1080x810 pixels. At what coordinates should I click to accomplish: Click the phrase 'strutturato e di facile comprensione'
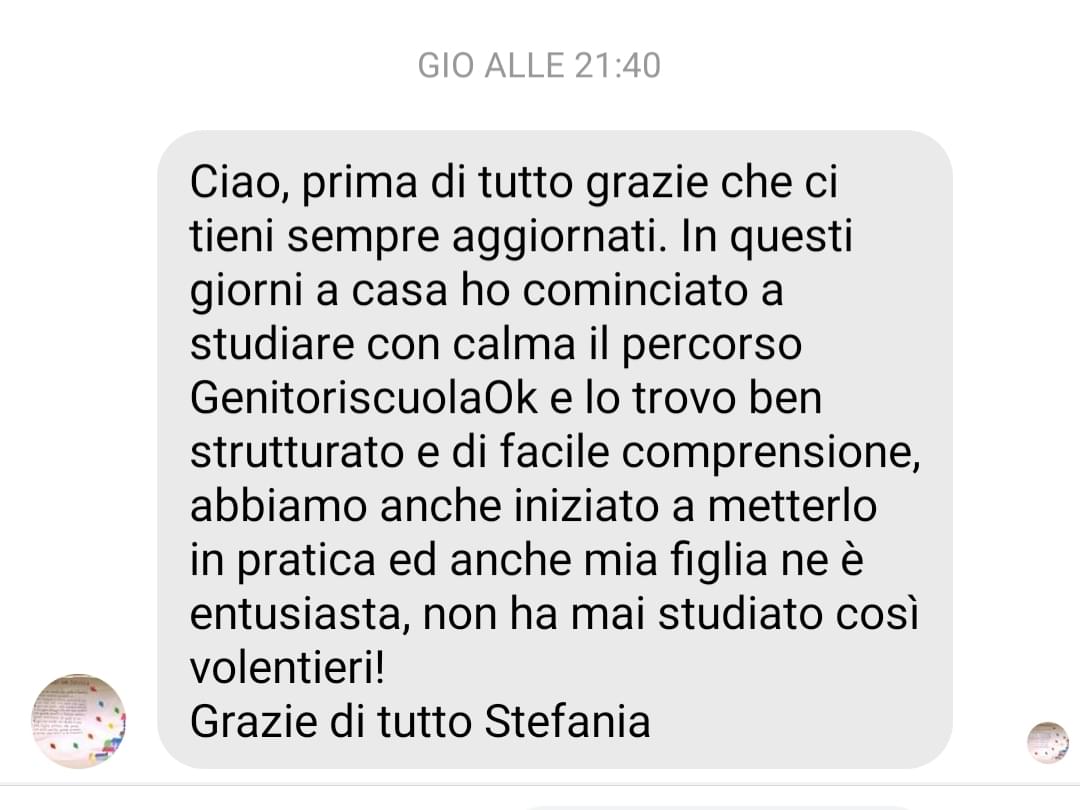click(554, 453)
